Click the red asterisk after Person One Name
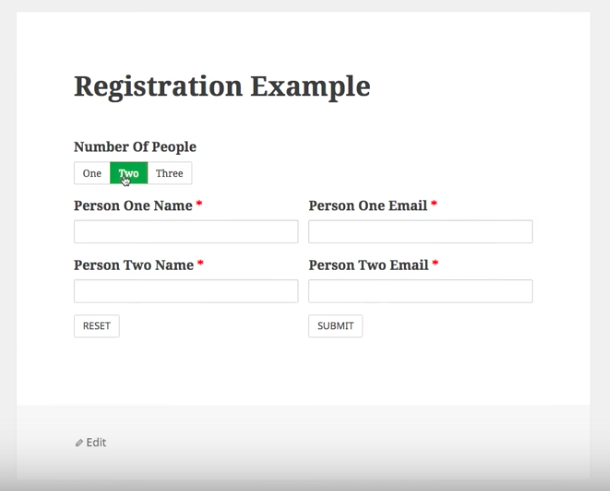Viewport: 610px width, 491px height. point(199,204)
